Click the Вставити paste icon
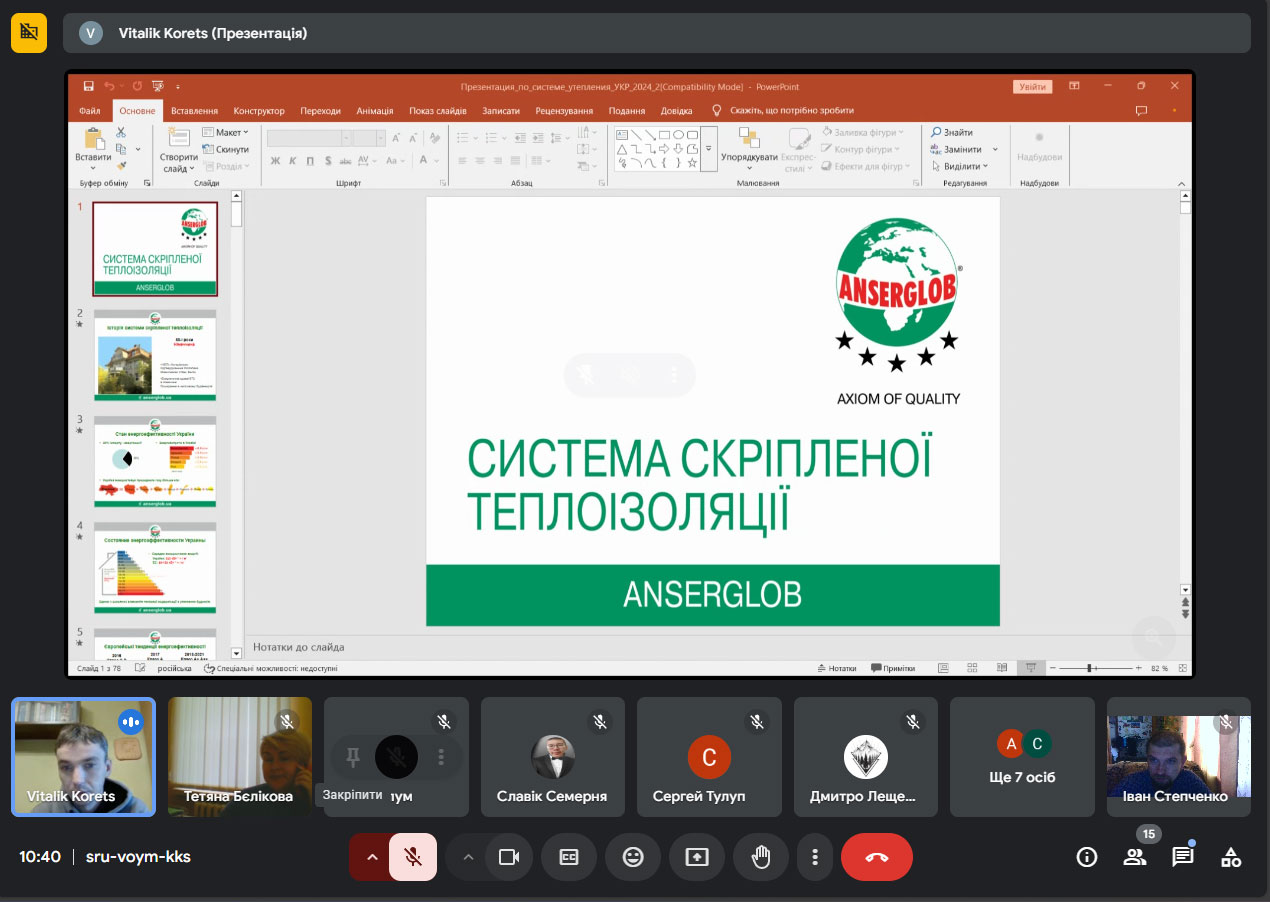 (93, 139)
